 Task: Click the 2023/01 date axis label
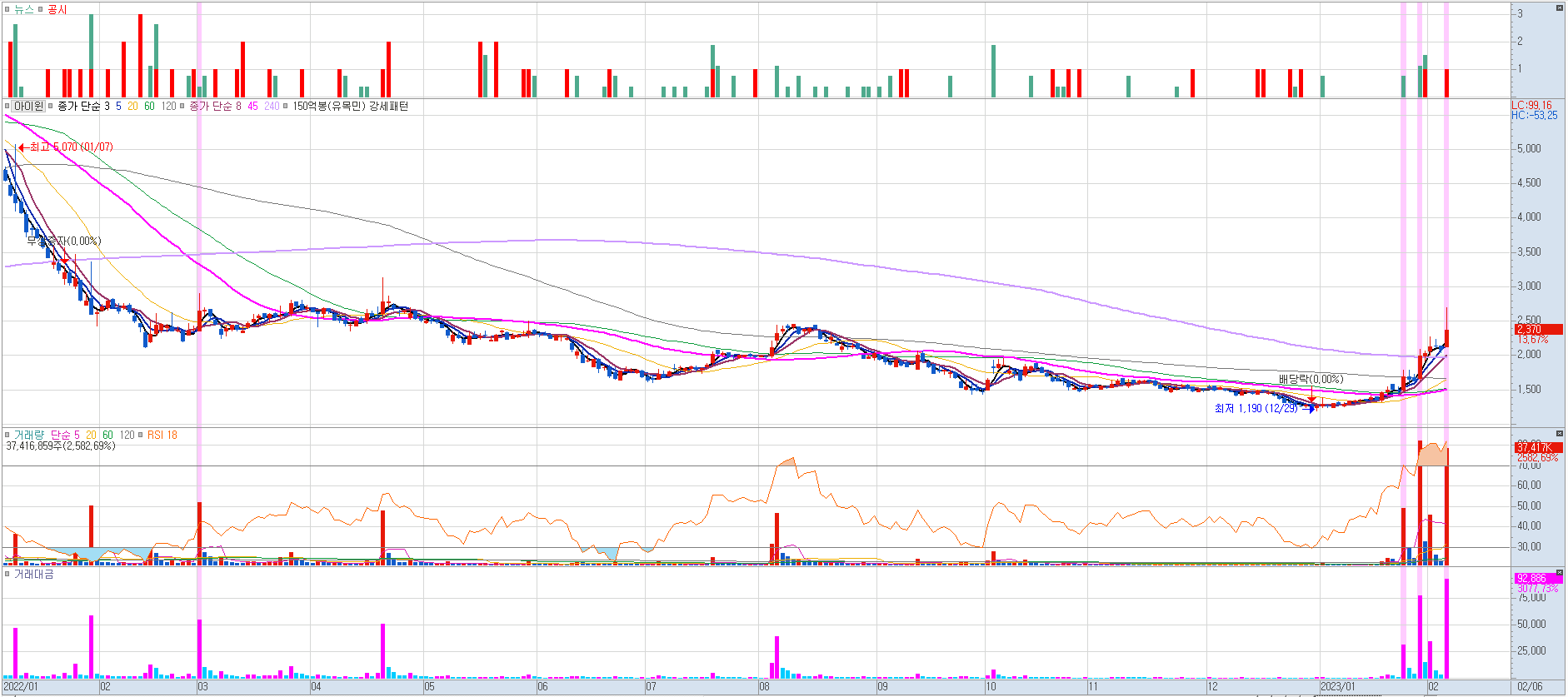tap(1338, 686)
